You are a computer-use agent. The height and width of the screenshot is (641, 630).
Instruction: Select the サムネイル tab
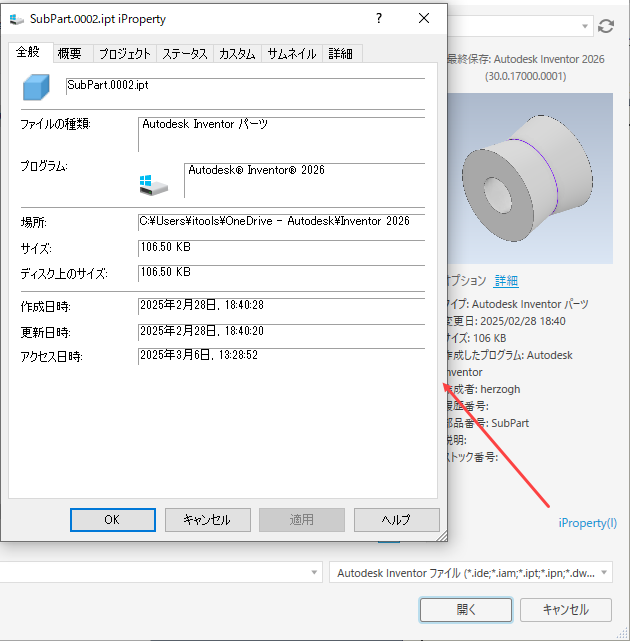click(x=291, y=54)
